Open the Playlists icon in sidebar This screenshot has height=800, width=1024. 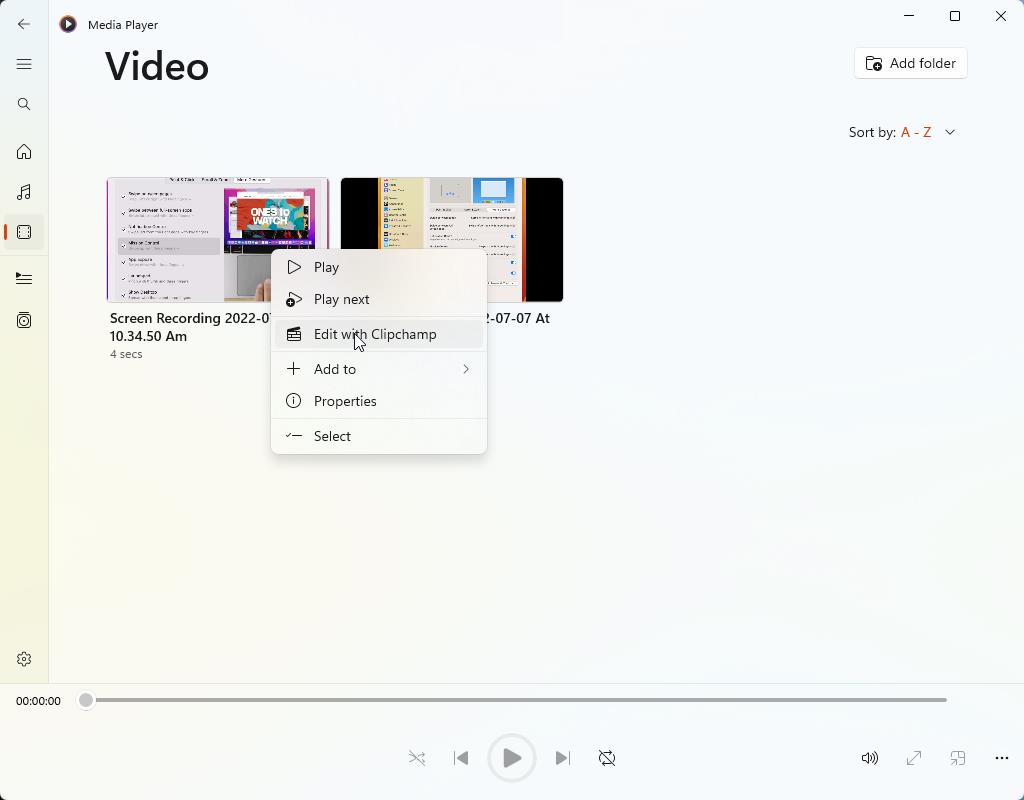(24, 320)
